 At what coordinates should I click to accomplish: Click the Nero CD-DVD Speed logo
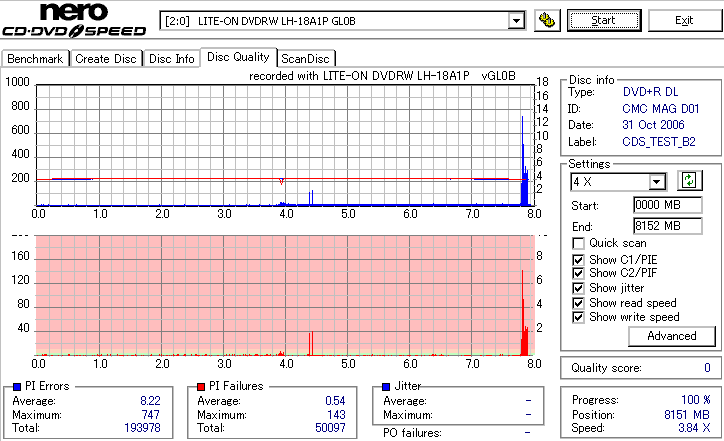coord(74,20)
